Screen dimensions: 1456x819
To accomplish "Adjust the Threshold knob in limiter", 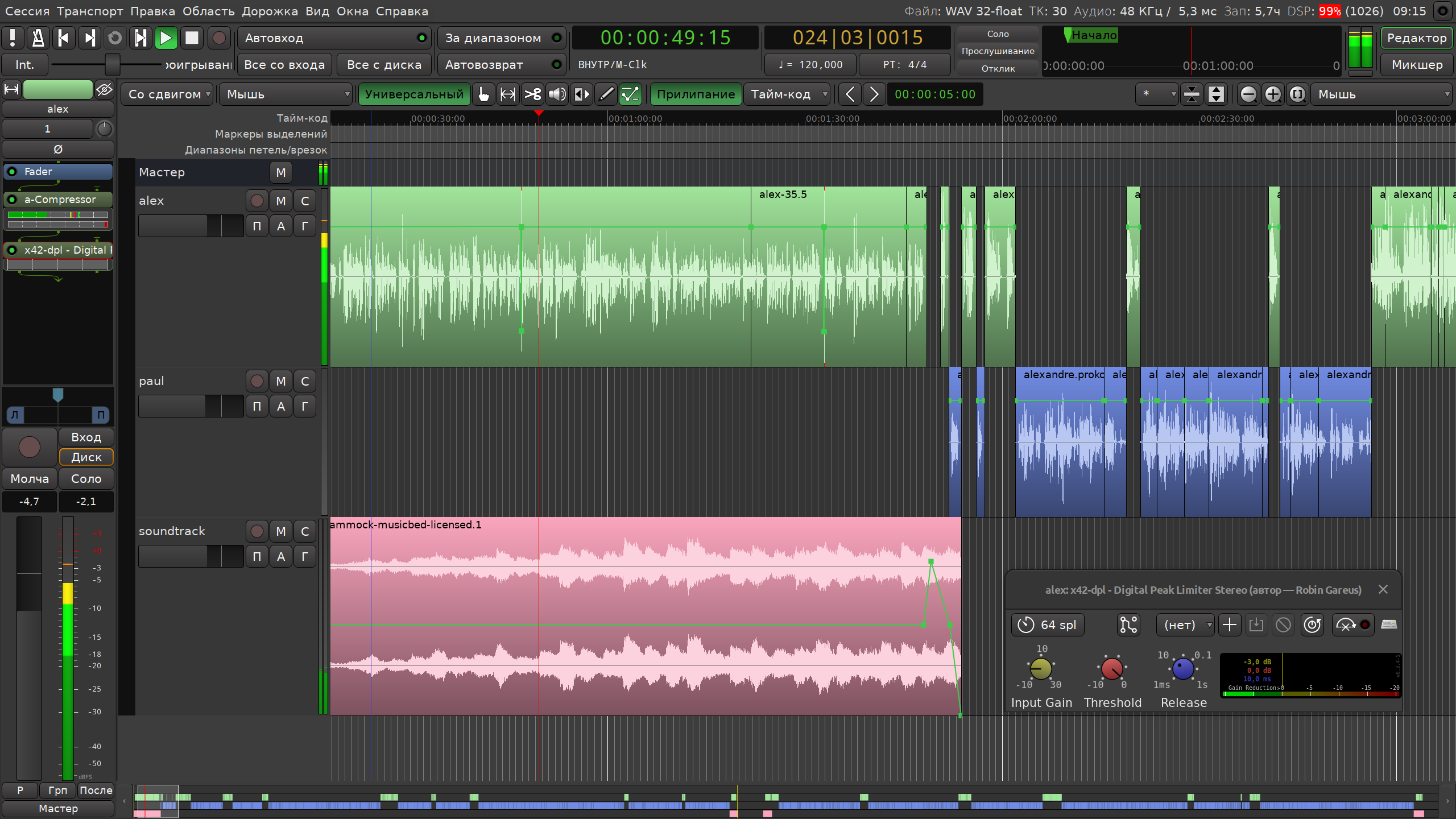I will click(x=1112, y=669).
